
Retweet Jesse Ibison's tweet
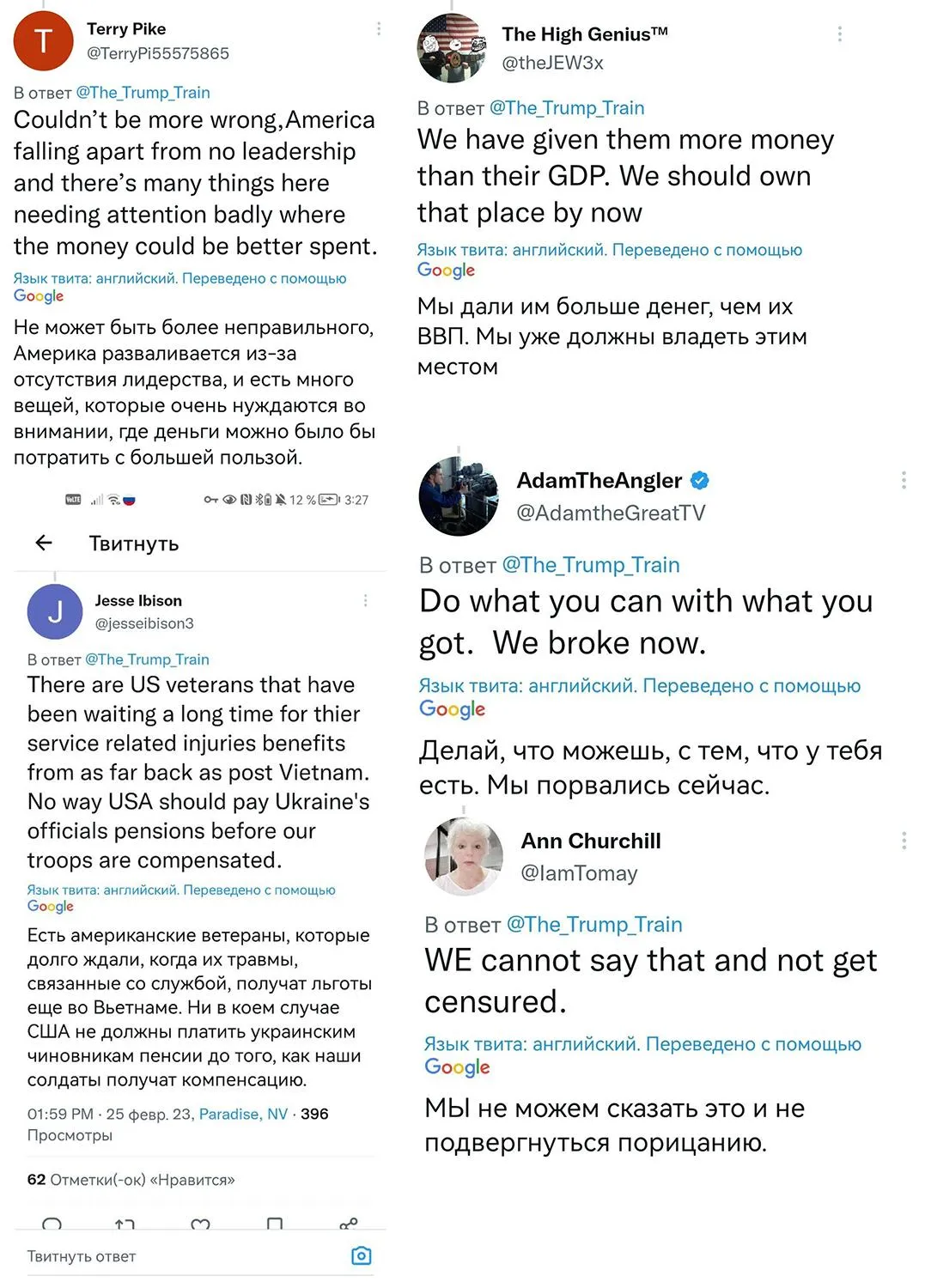point(125,1224)
